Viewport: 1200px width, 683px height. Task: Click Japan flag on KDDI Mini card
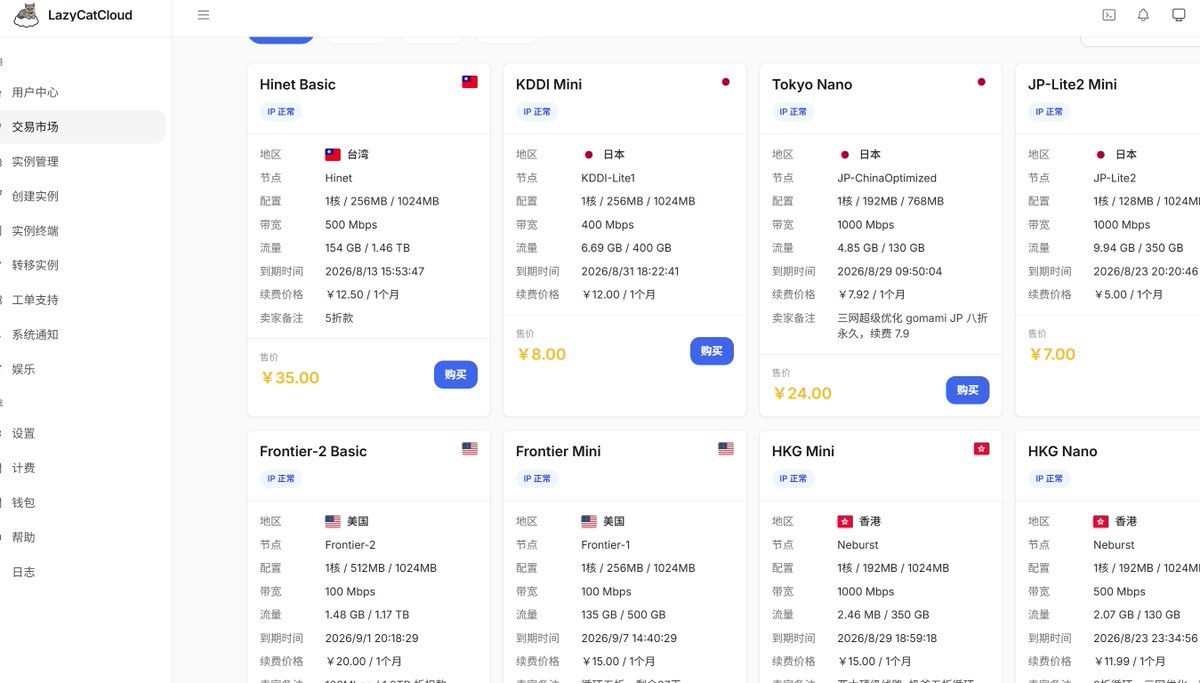[726, 82]
